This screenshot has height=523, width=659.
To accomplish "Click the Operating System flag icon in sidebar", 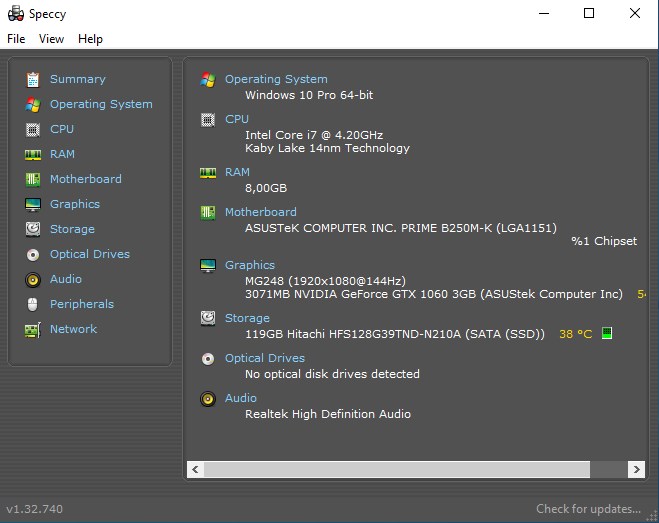I will [33, 104].
